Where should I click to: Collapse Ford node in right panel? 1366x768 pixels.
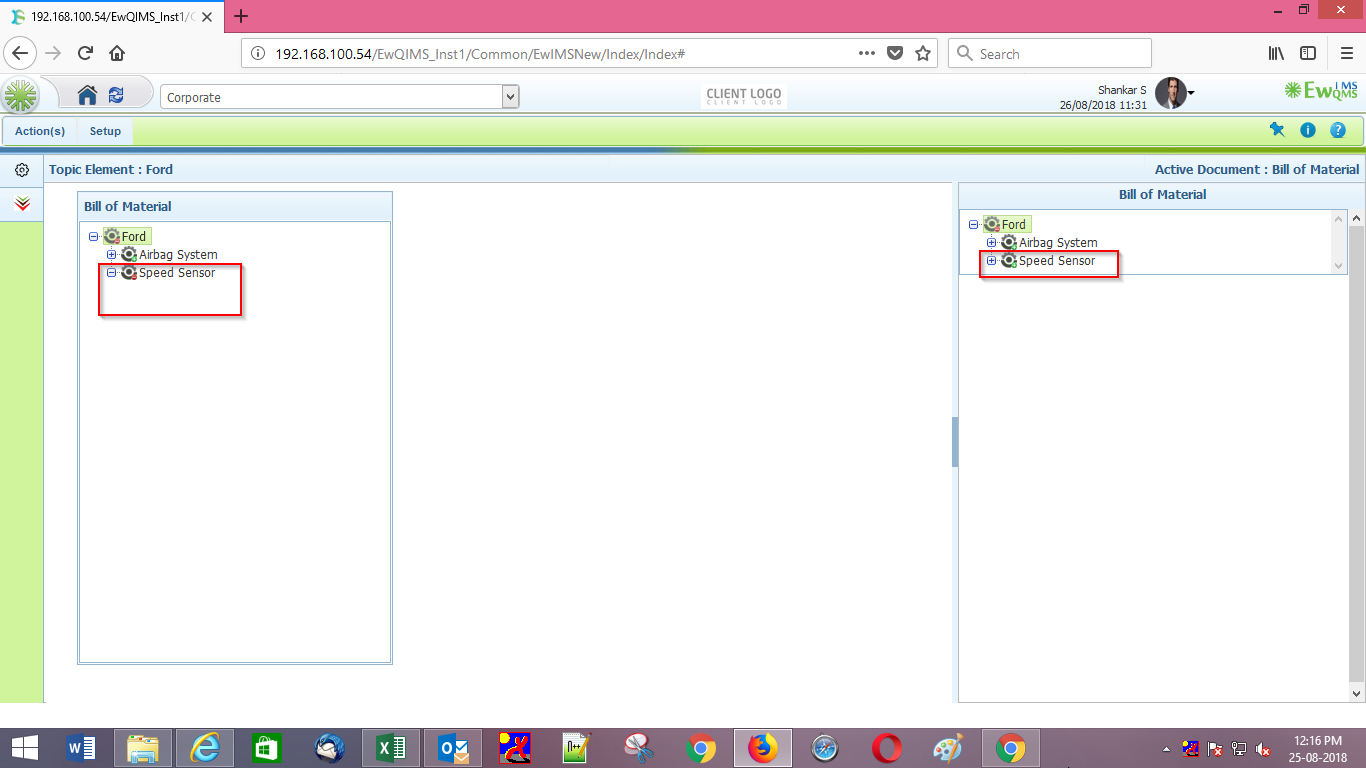(x=973, y=225)
